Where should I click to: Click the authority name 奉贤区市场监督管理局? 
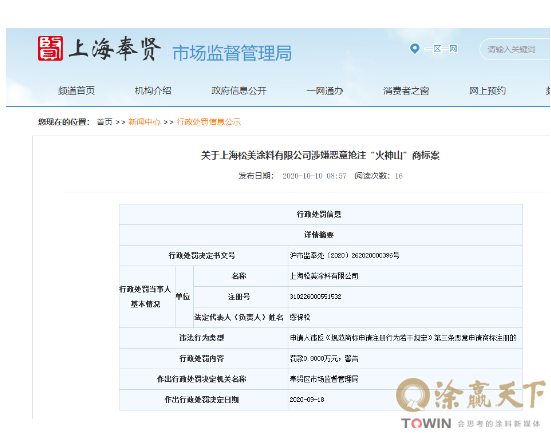coord(324,379)
